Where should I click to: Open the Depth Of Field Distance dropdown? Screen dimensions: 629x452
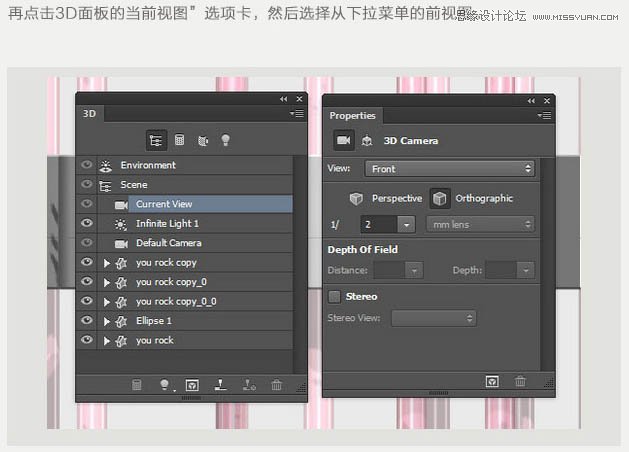(x=414, y=270)
